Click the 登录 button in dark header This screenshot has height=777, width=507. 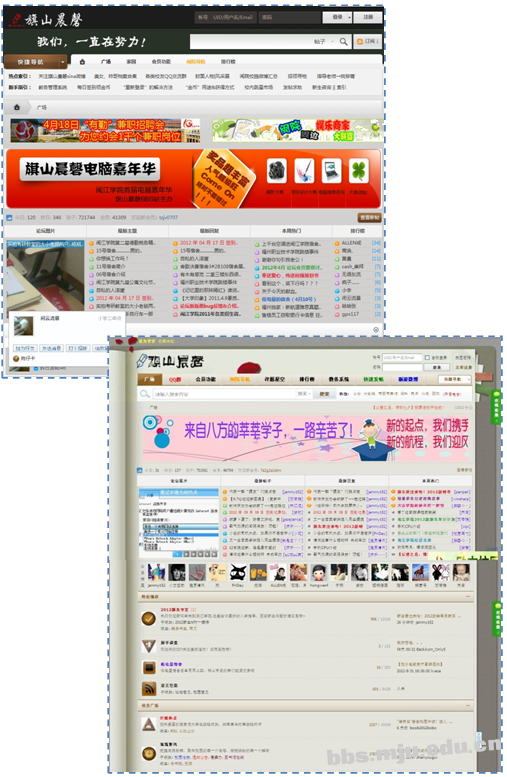338,17
